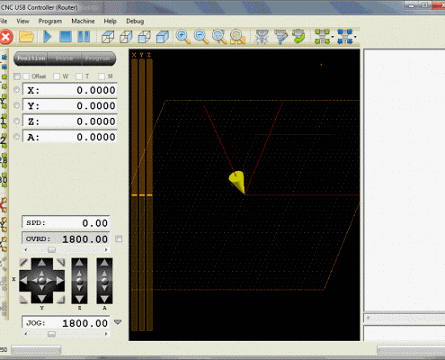Image resolution: width=445 pixels, height=360 pixels.
Task: Click the zoom out magnifier icon
Action: pos(201,37)
